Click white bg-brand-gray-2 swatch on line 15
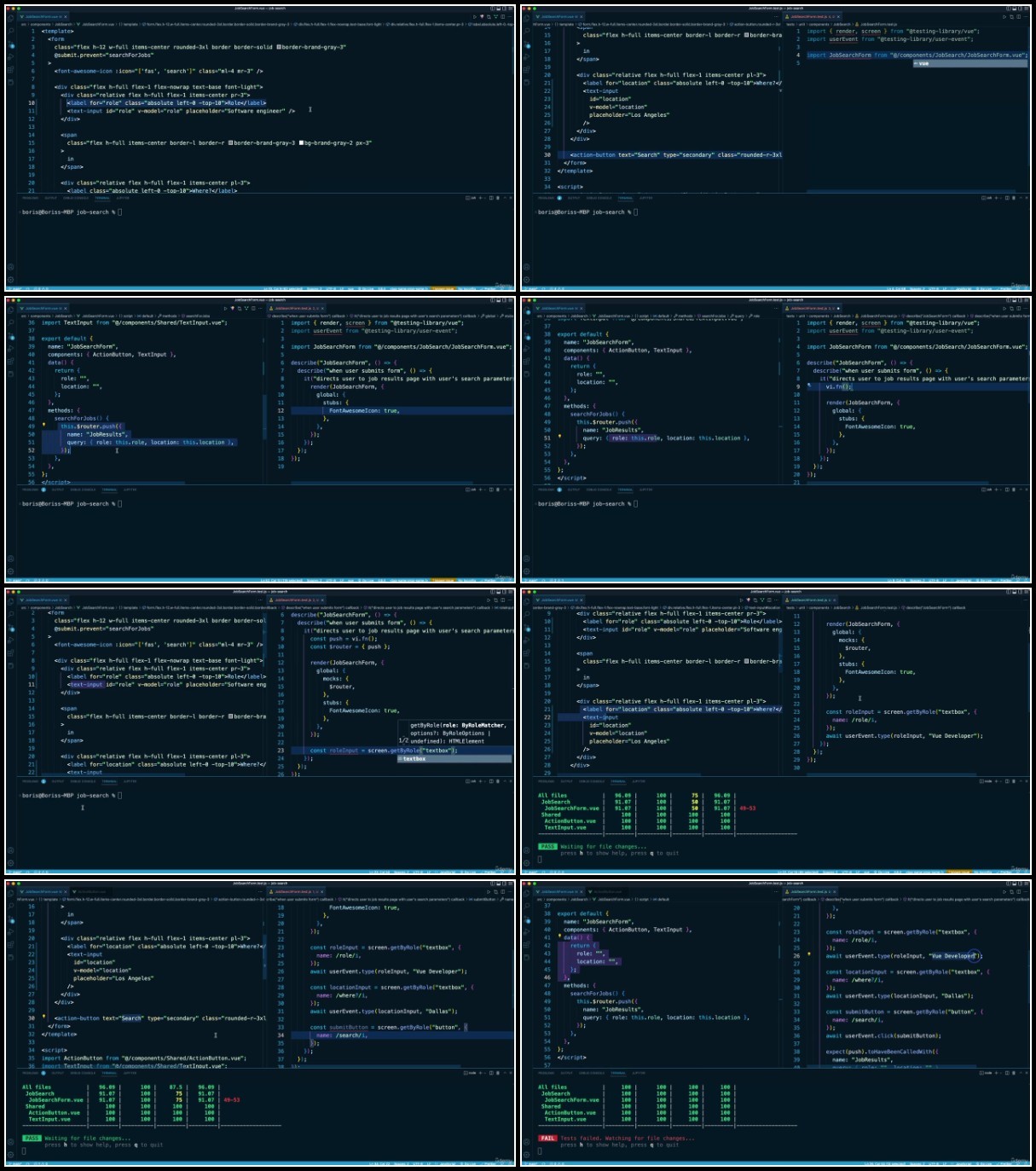This screenshot has width=1036, height=1171. (x=301, y=142)
